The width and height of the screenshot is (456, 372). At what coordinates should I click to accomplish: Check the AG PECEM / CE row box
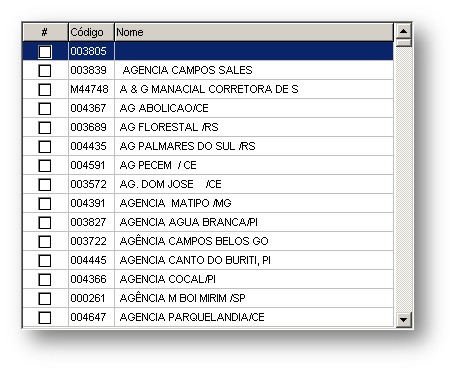[45, 166]
